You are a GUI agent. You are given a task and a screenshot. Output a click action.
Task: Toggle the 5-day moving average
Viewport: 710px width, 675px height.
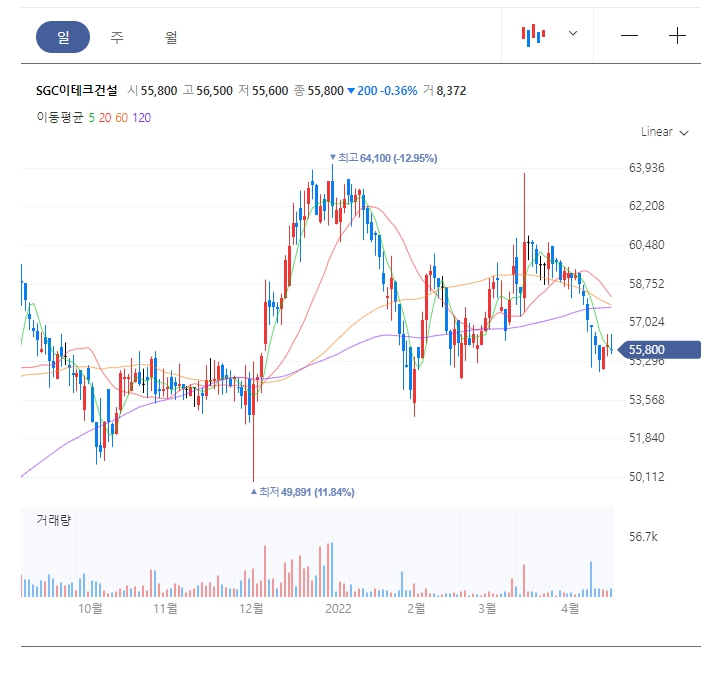pos(91,118)
